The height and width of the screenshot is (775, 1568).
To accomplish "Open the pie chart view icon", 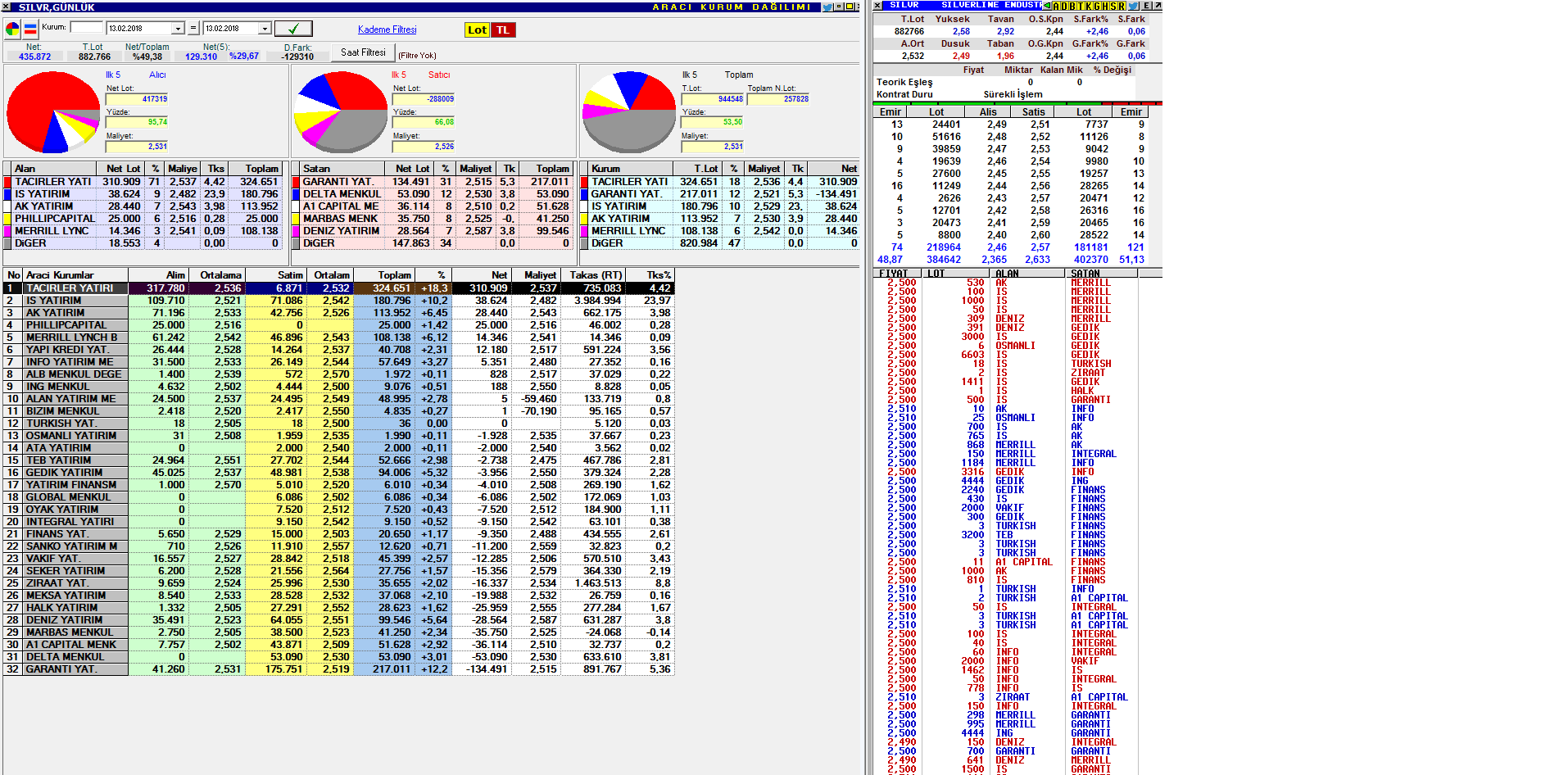I will coord(12,29).
